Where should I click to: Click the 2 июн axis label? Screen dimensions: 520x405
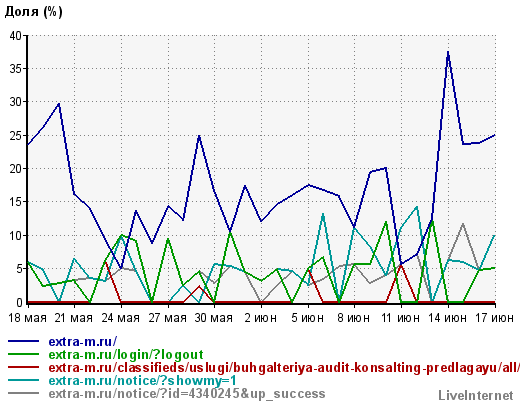click(261, 318)
